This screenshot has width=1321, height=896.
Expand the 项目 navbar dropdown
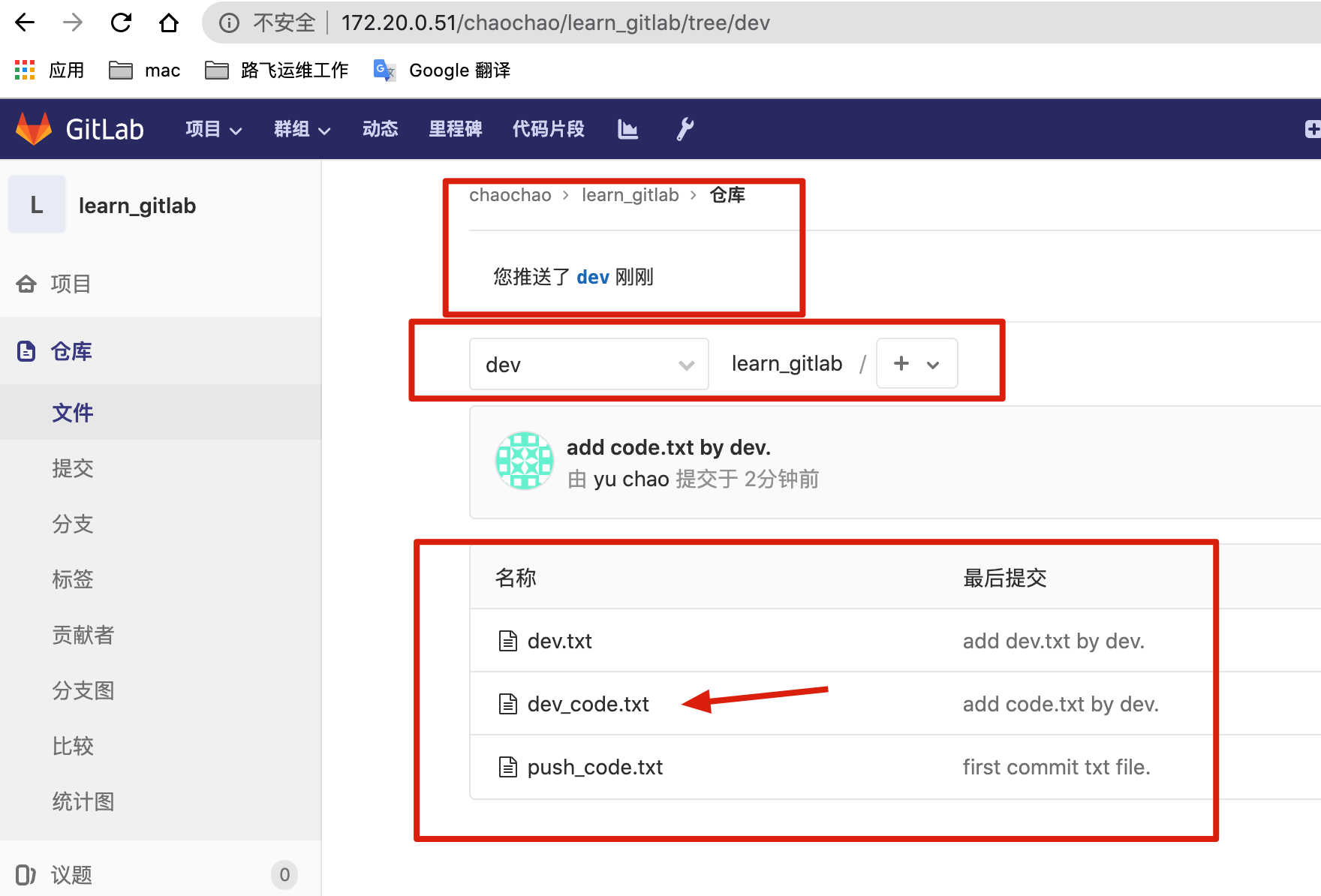(214, 129)
